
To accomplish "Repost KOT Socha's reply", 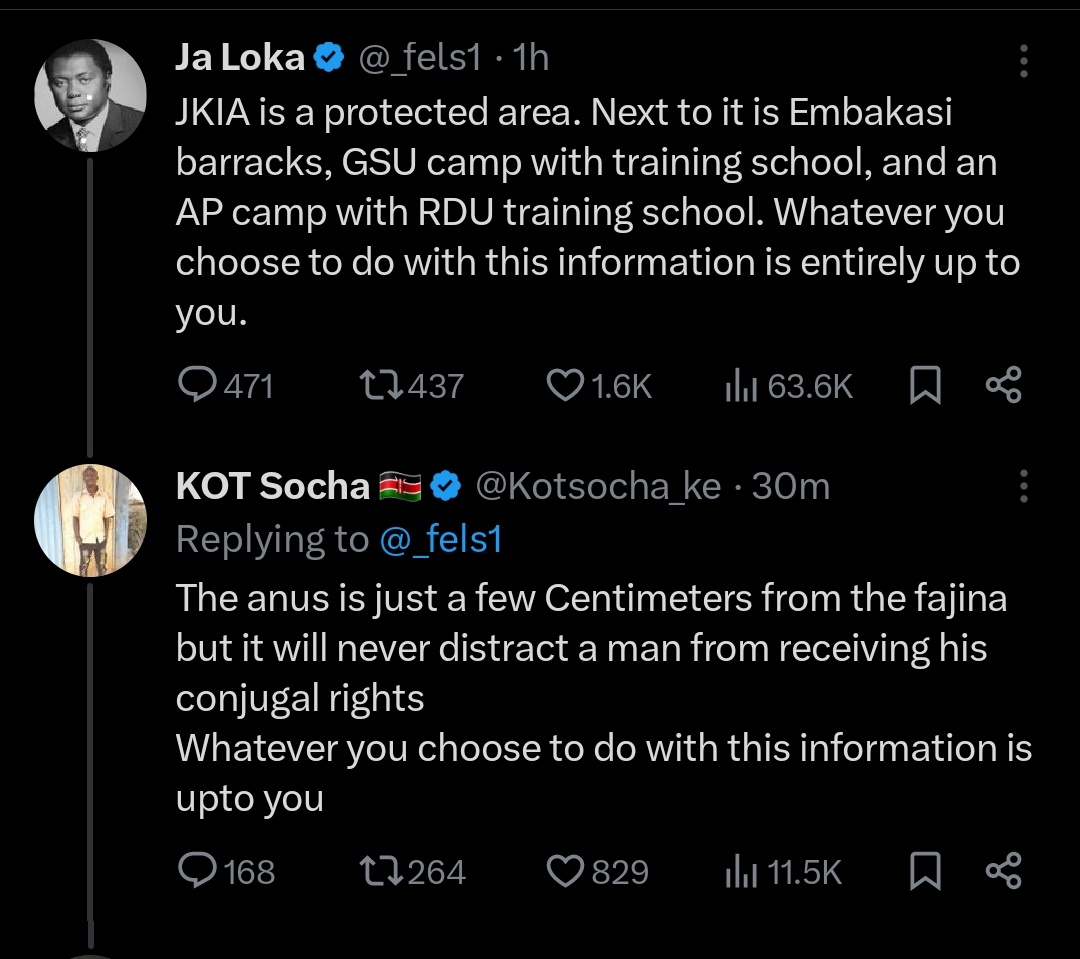I will [x=379, y=871].
